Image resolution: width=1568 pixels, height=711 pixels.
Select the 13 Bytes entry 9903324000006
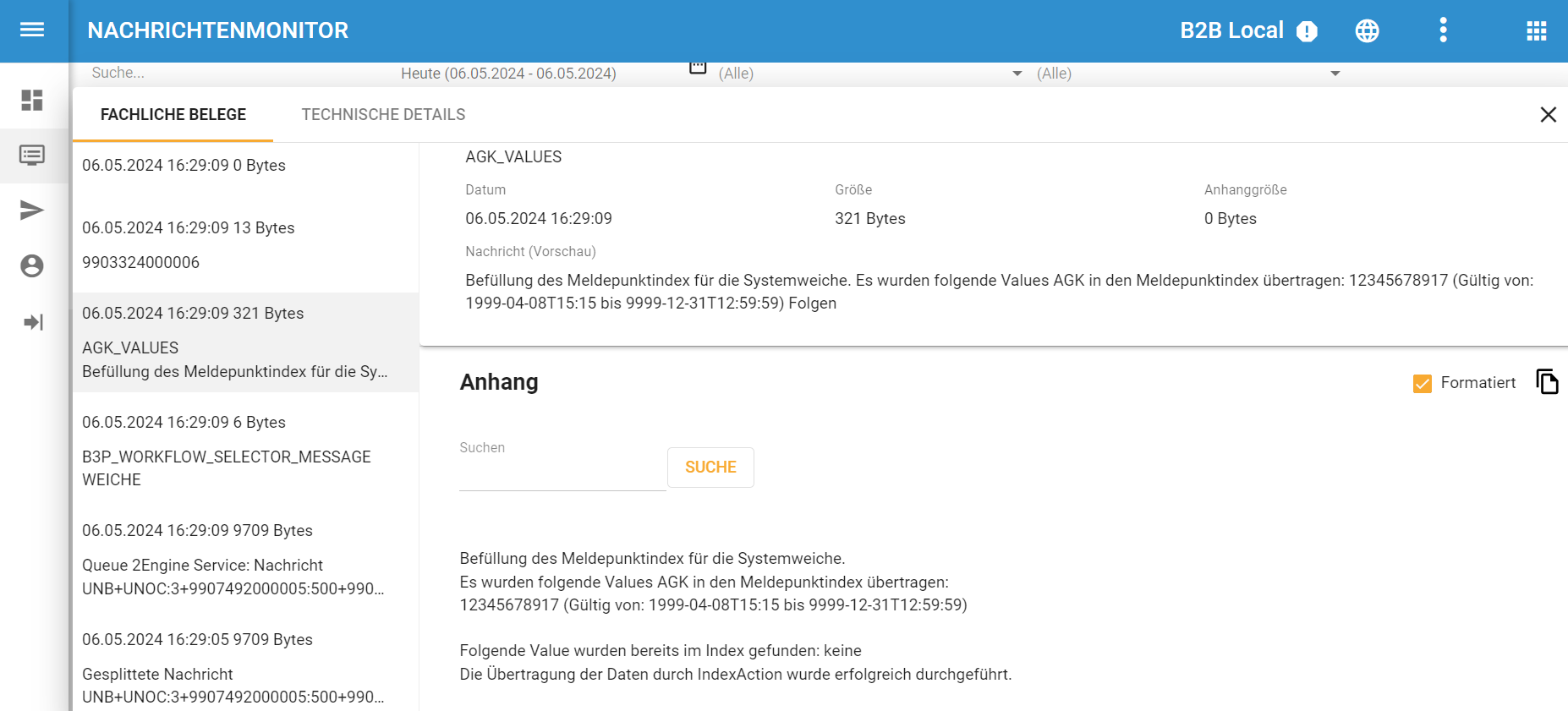click(245, 245)
